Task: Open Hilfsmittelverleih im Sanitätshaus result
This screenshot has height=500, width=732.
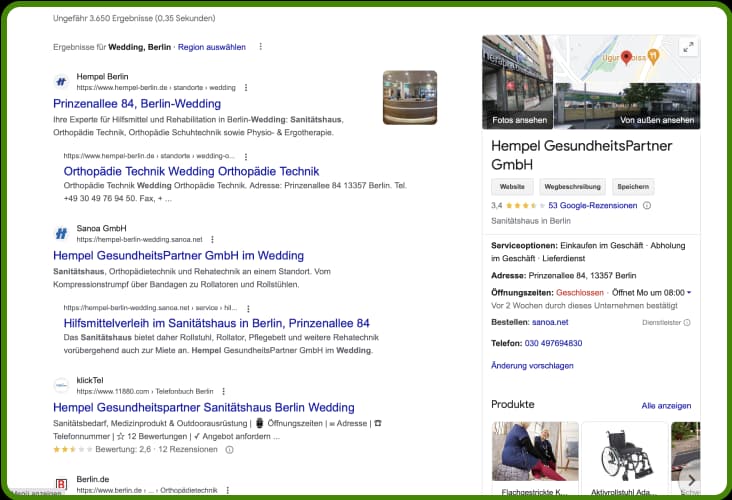Action: coord(217,323)
